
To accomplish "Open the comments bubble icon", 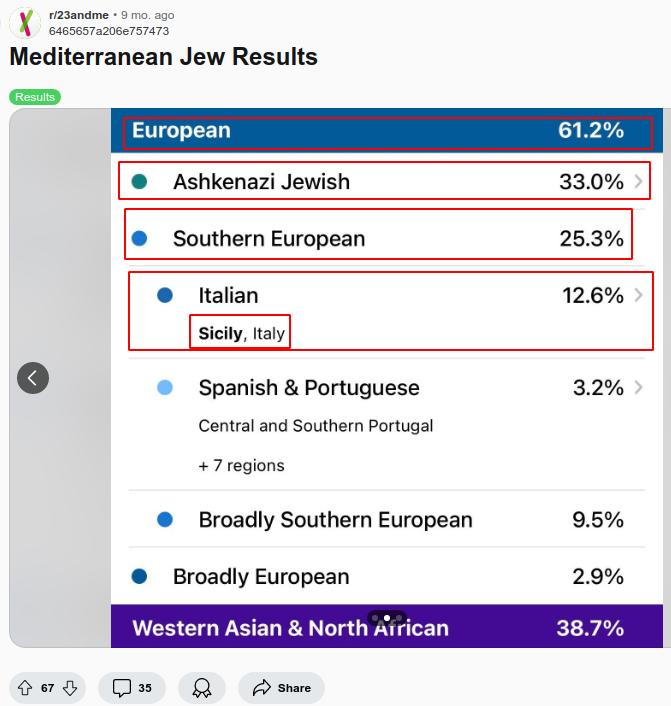I will [122, 688].
